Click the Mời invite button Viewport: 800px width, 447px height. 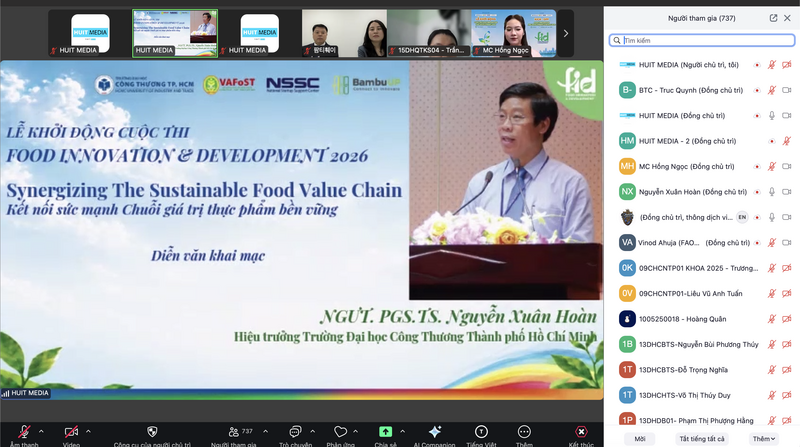pos(640,439)
